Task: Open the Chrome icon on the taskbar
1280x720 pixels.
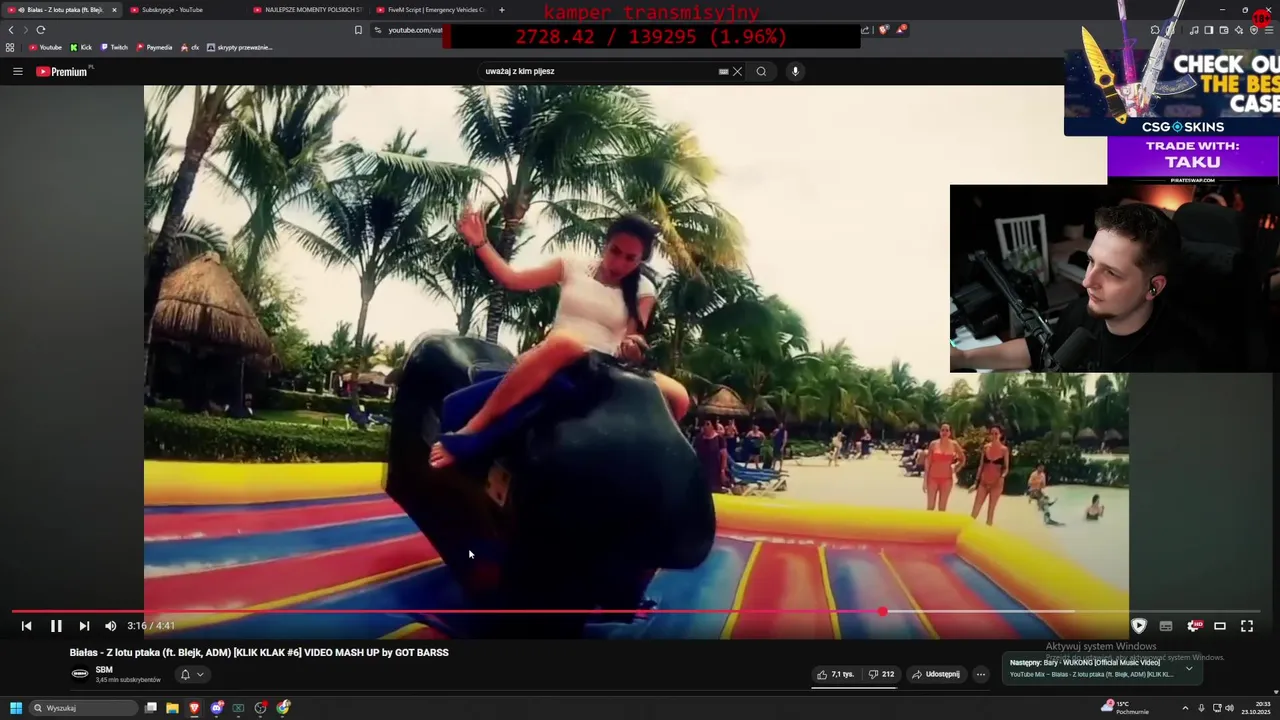Action: [x=283, y=708]
